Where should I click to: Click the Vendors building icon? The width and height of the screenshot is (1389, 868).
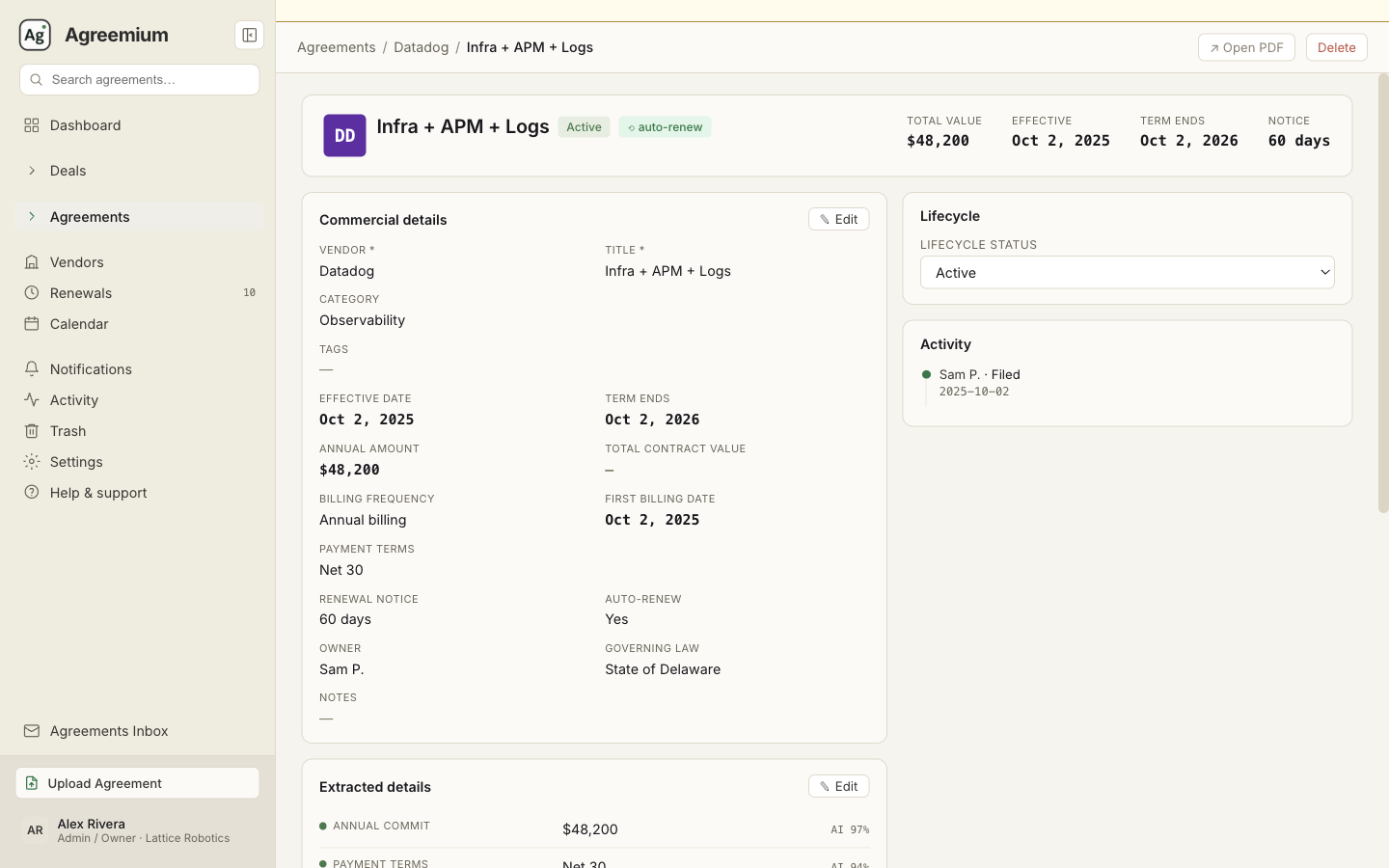tap(32, 262)
